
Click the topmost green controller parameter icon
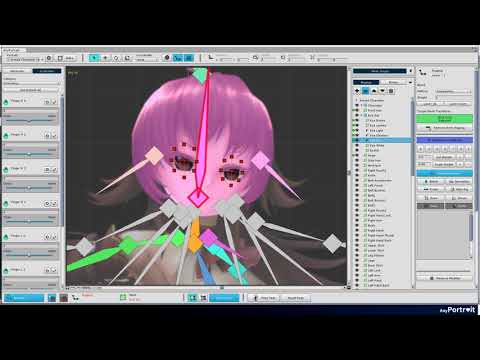[x=6, y=101]
